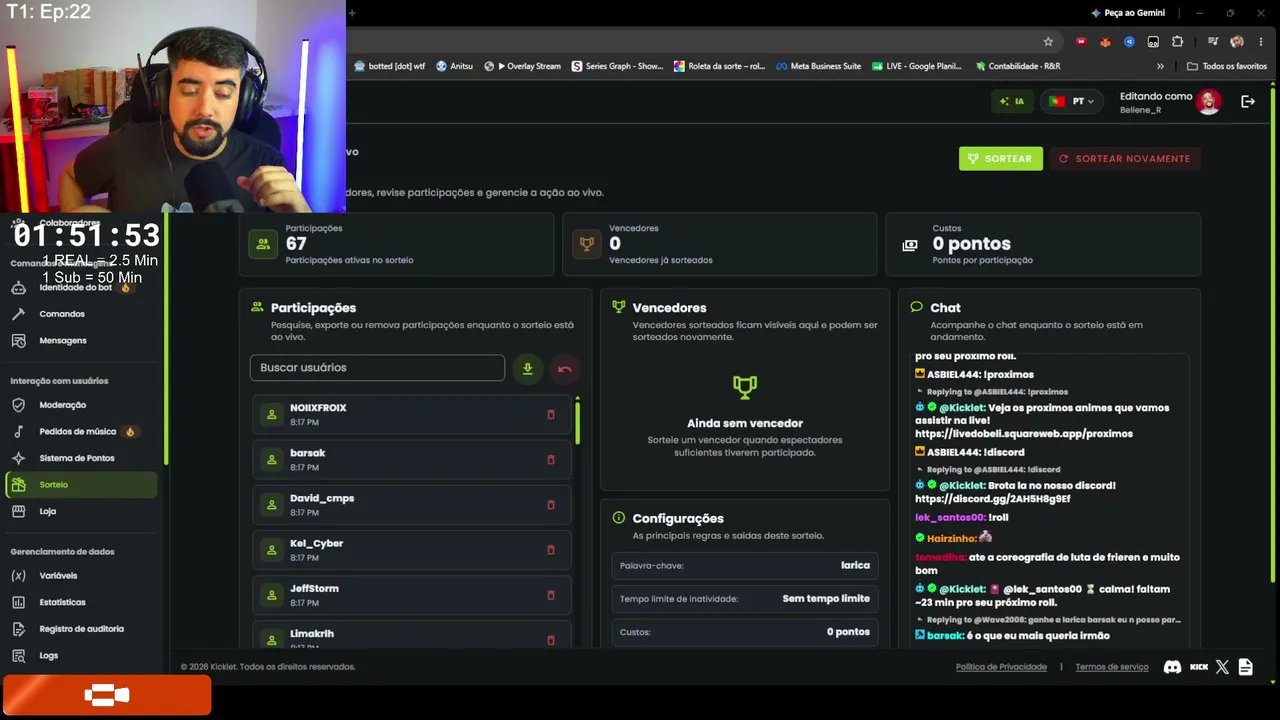This screenshot has width=1280, height=720.
Task: Open the discord.gg link in chat
Action: click(993, 499)
